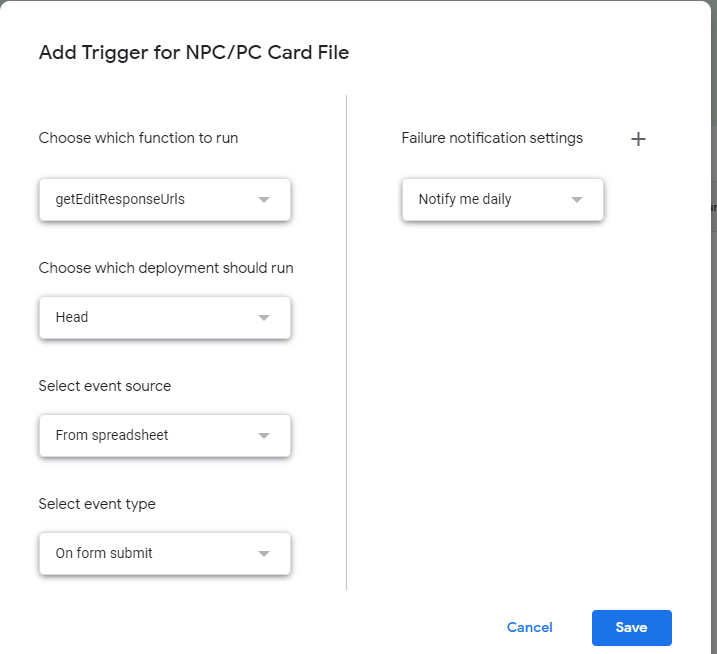
Task: Click the arrow beside On form submit
Action: 264,554
